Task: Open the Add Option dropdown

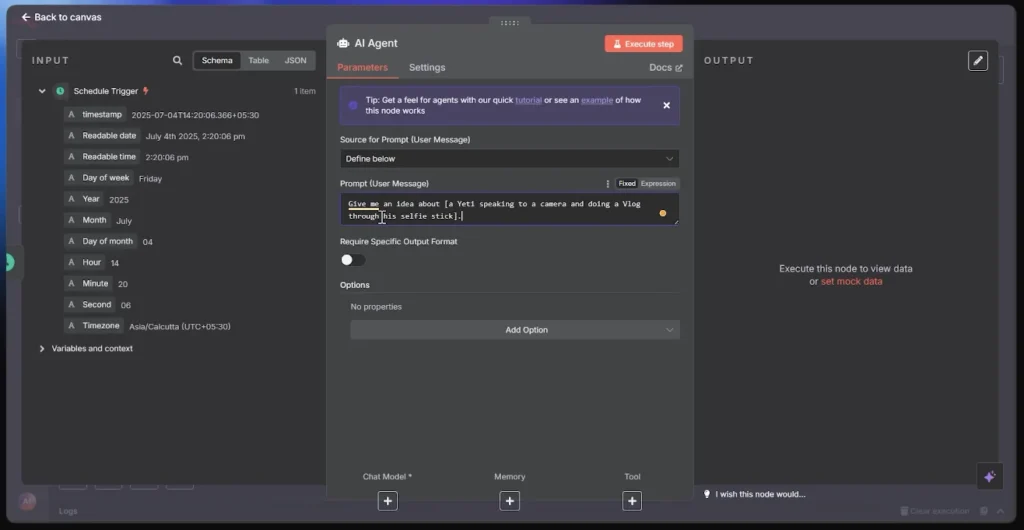Action: pyautogui.click(x=514, y=330)
